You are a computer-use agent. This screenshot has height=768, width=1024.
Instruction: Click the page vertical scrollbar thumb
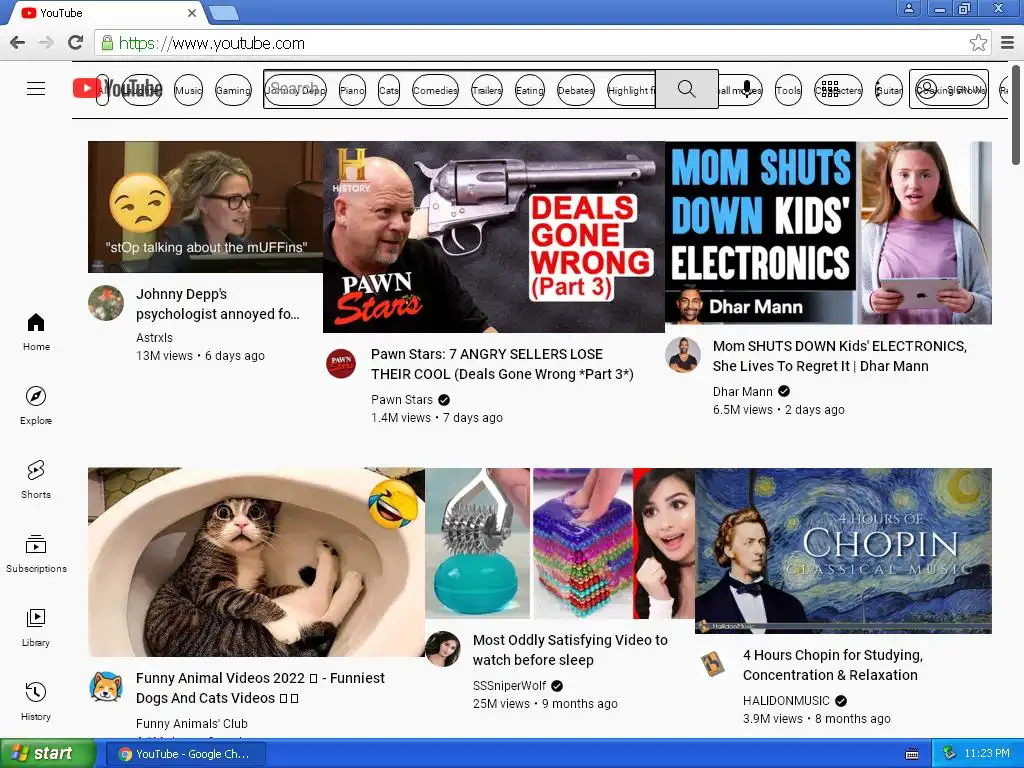(1016, 115)
